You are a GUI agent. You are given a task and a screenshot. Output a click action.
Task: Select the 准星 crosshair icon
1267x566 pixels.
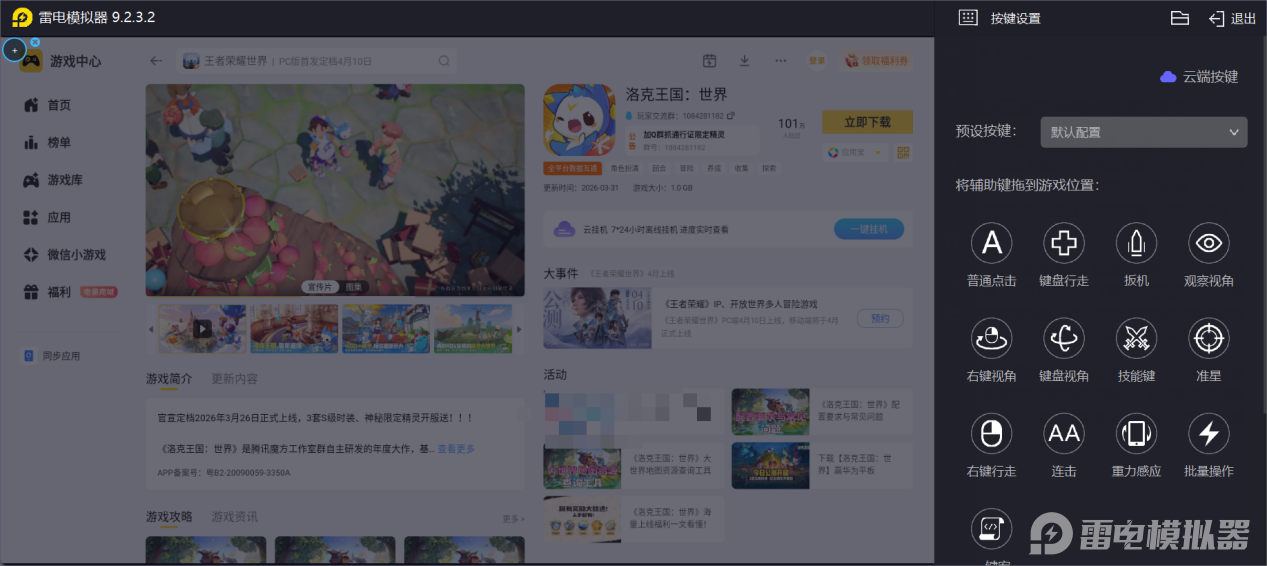point(1208,338)
